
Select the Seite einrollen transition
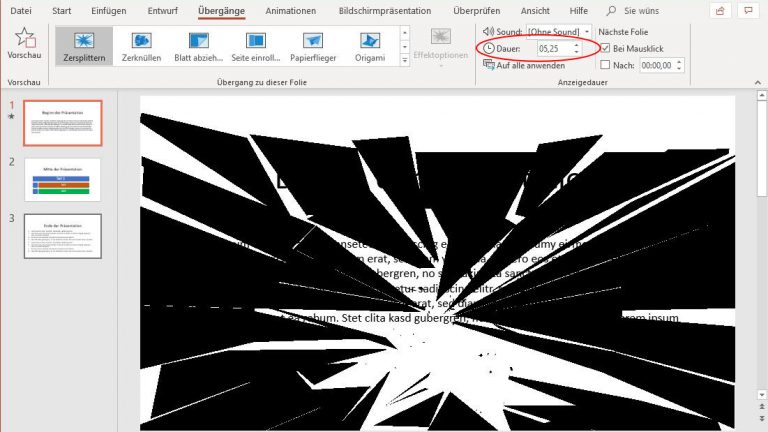[x=255, y=47]
